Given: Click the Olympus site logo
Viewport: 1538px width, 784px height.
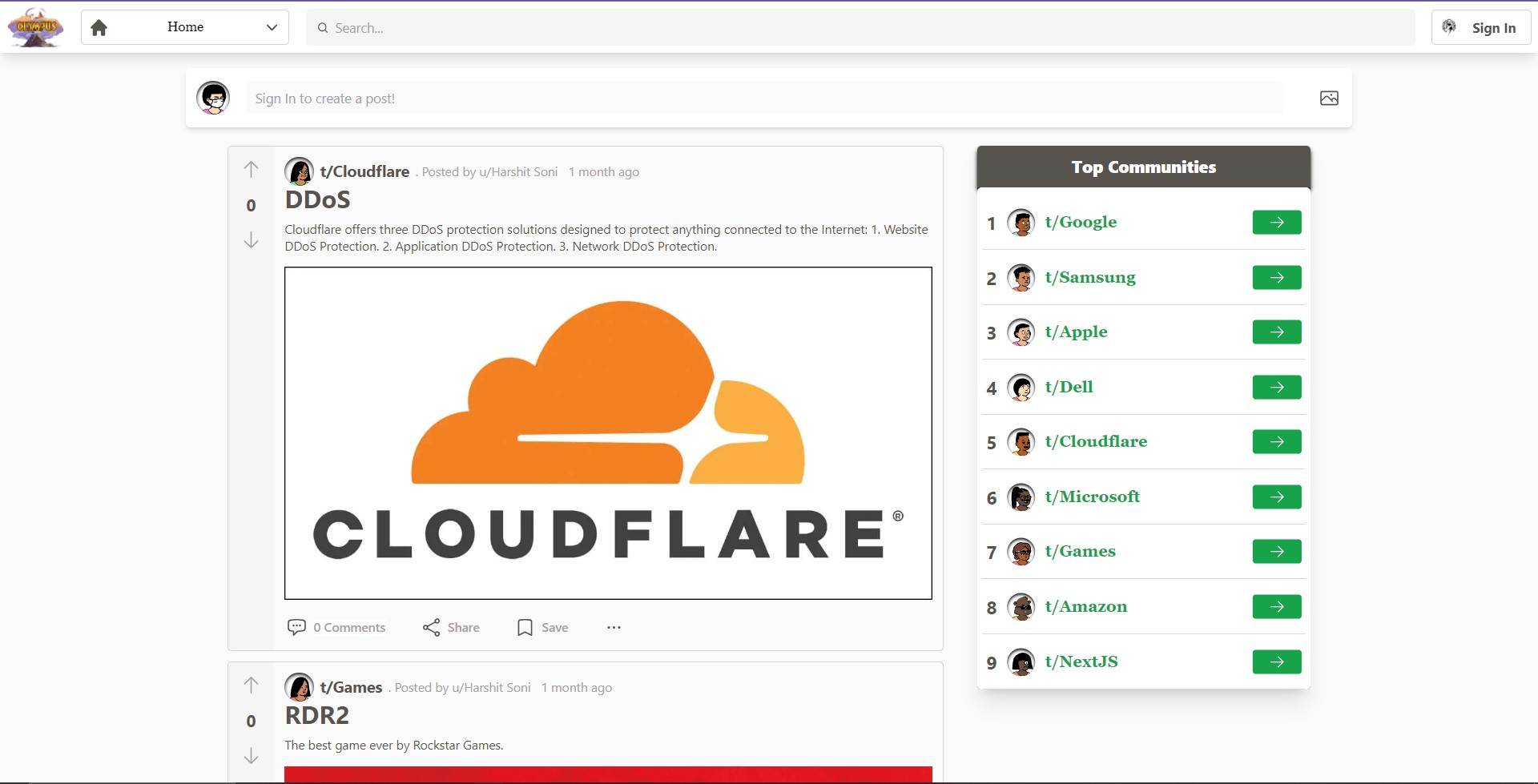Looking at the screenshot, I should (35, 27).
